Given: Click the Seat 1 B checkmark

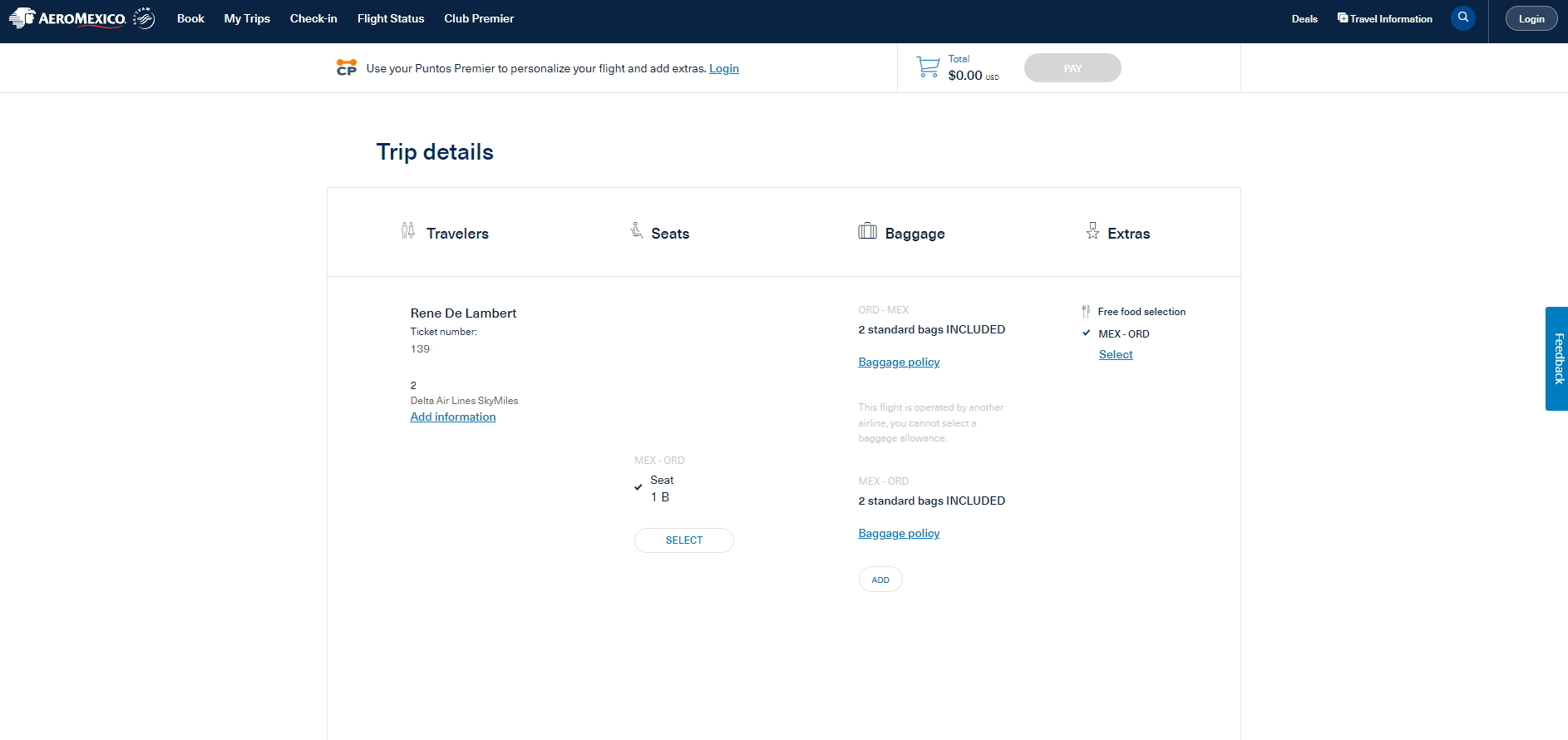Looking at the screenshot, I should tap(639, 487).
